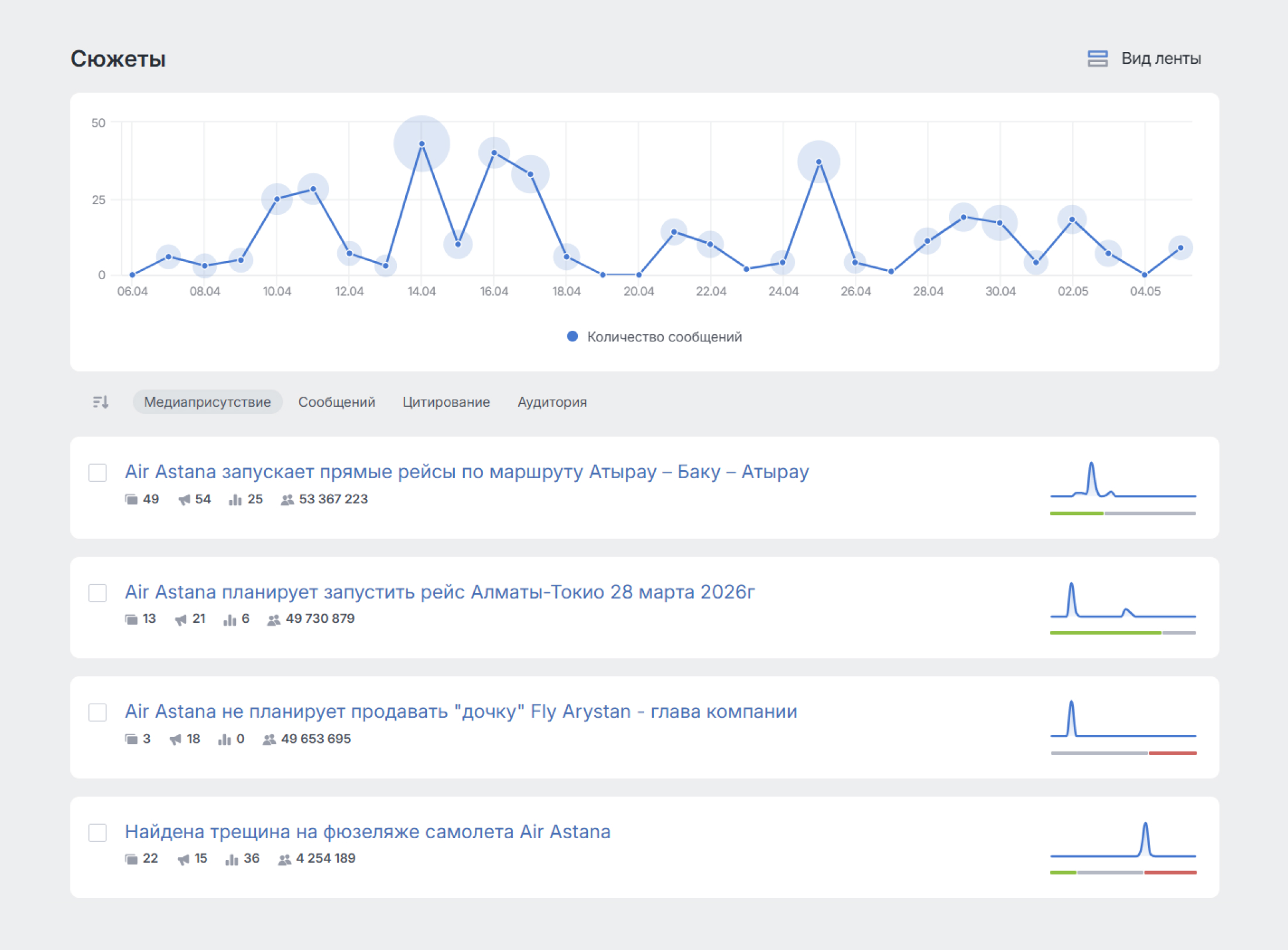
Task: Sort stories by Цитирование
Action: point(446,402)
